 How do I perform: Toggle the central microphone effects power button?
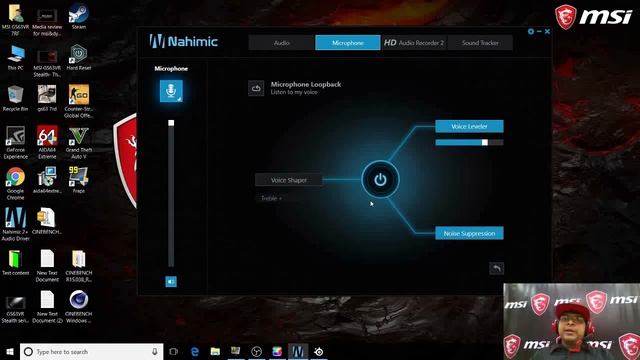(x=380, y=180)
